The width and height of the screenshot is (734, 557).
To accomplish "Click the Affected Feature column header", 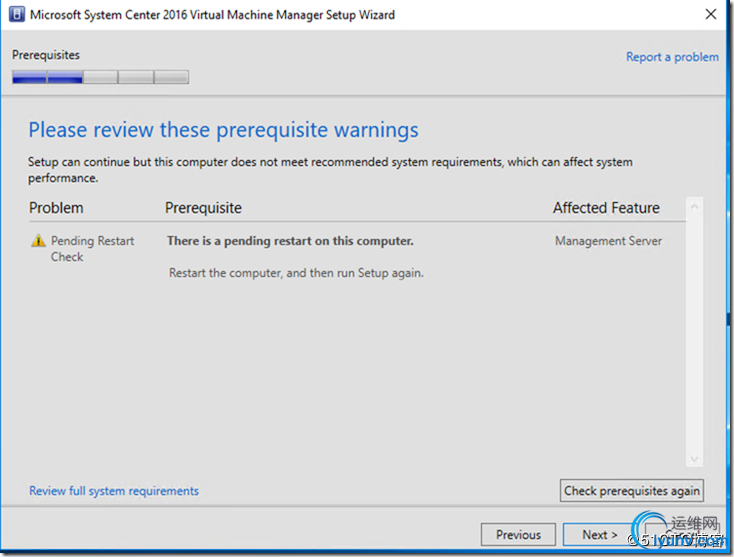I will pyautogui.click(x=606, y=208).
